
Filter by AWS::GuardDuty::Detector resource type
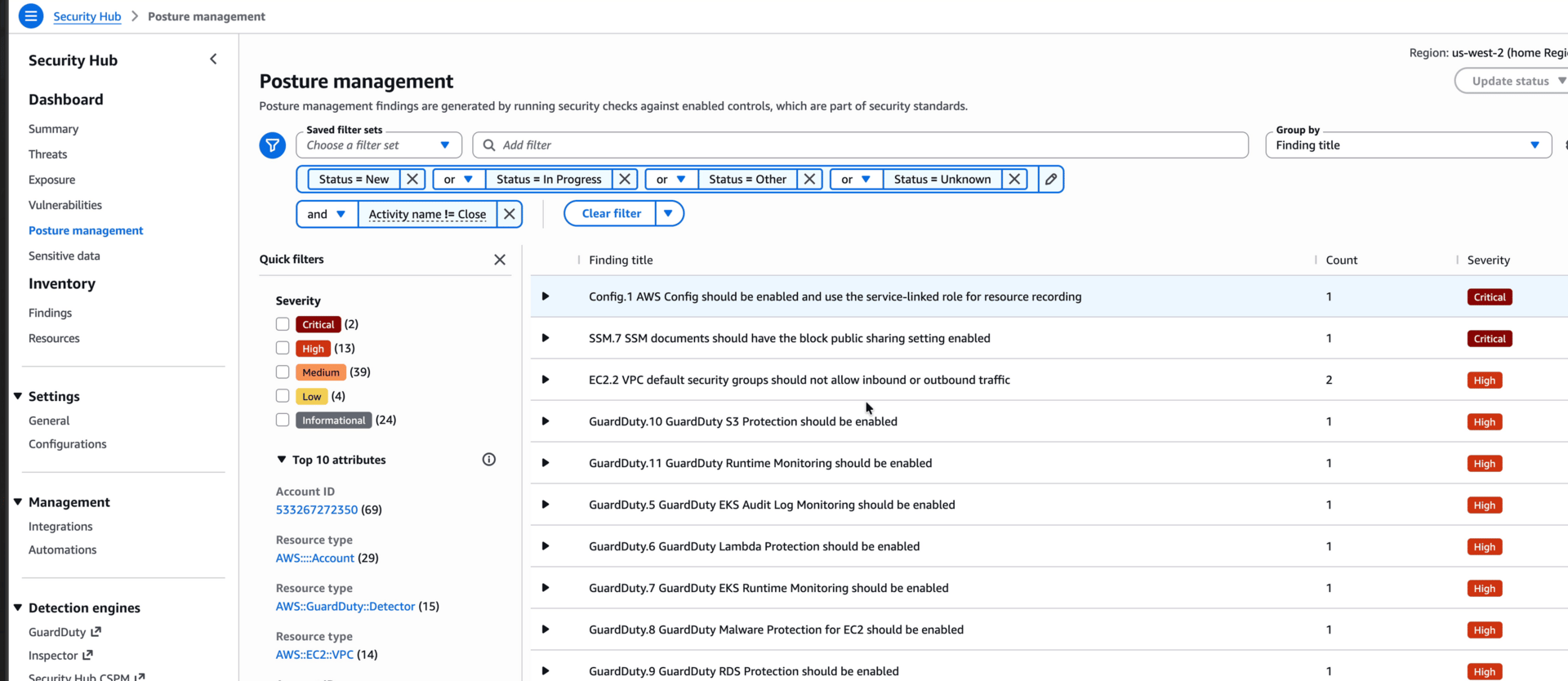tap(345, 606)
